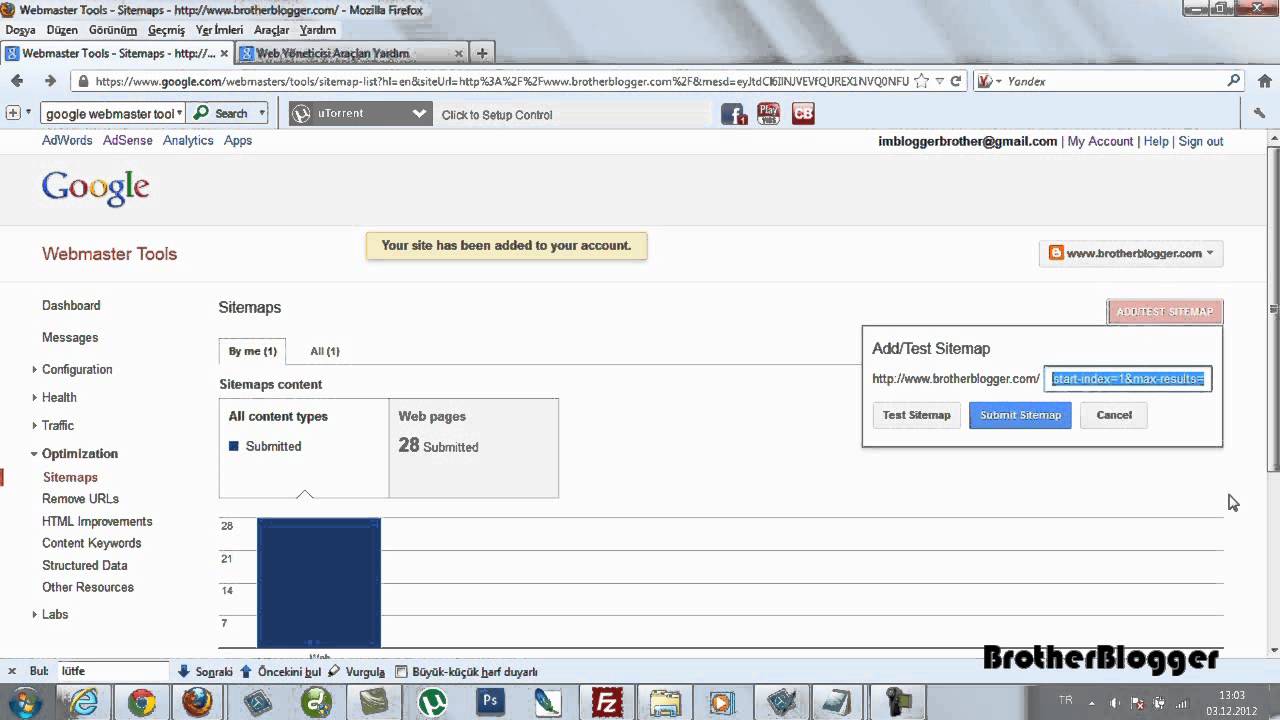Close the find bar with X
Screen dimensions: 1280x720
(12, 672)
